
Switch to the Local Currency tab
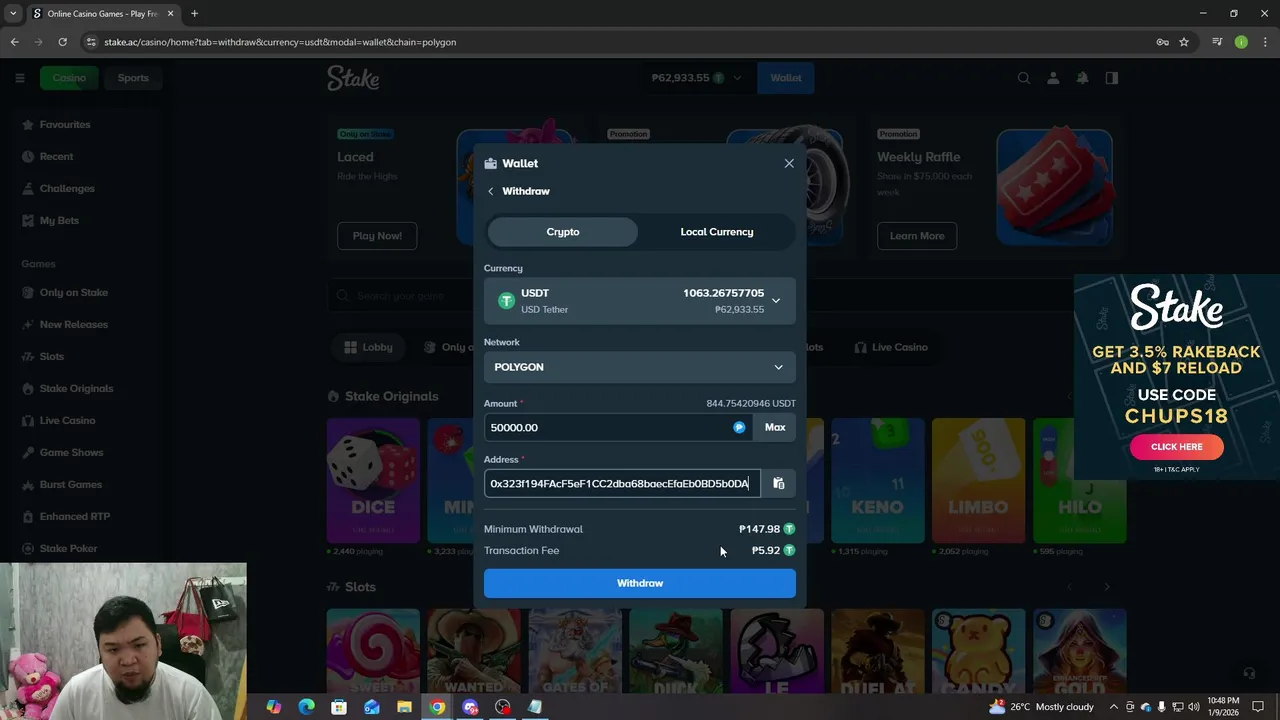[717, 232]
